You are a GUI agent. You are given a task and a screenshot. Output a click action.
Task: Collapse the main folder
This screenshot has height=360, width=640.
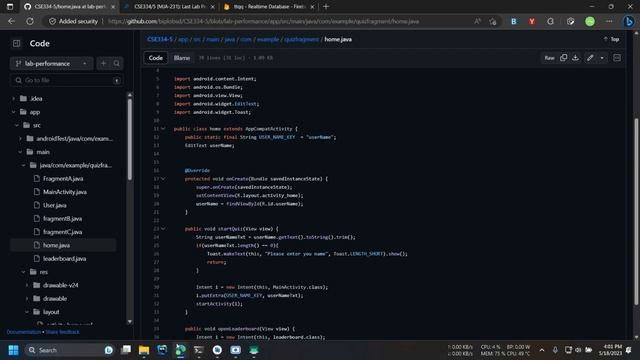pos(20,152)
